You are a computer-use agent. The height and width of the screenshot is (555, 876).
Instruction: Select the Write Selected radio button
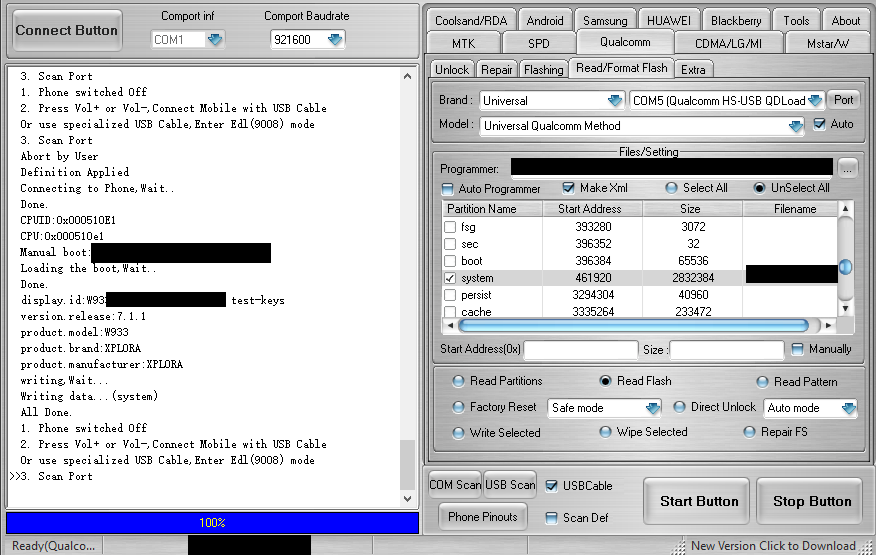coord(458,433)
